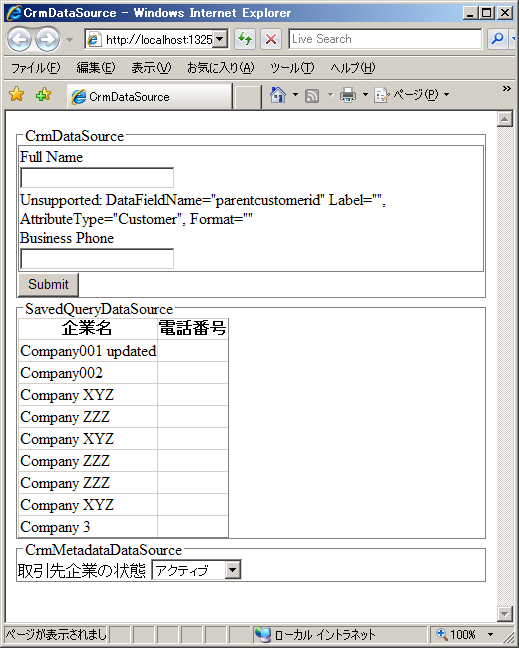Click the Back navigation arrow
This screenshot has height=648, width=519.
[x=19, y=40]
